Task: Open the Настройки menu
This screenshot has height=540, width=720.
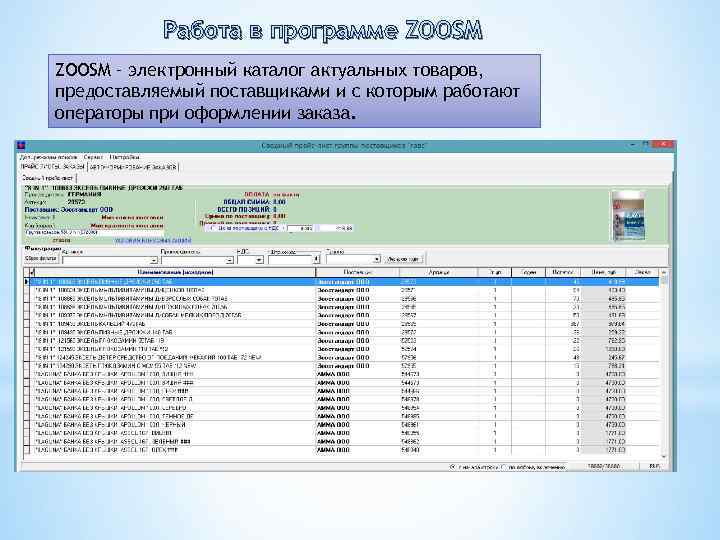Action: [x=124, y=157]
